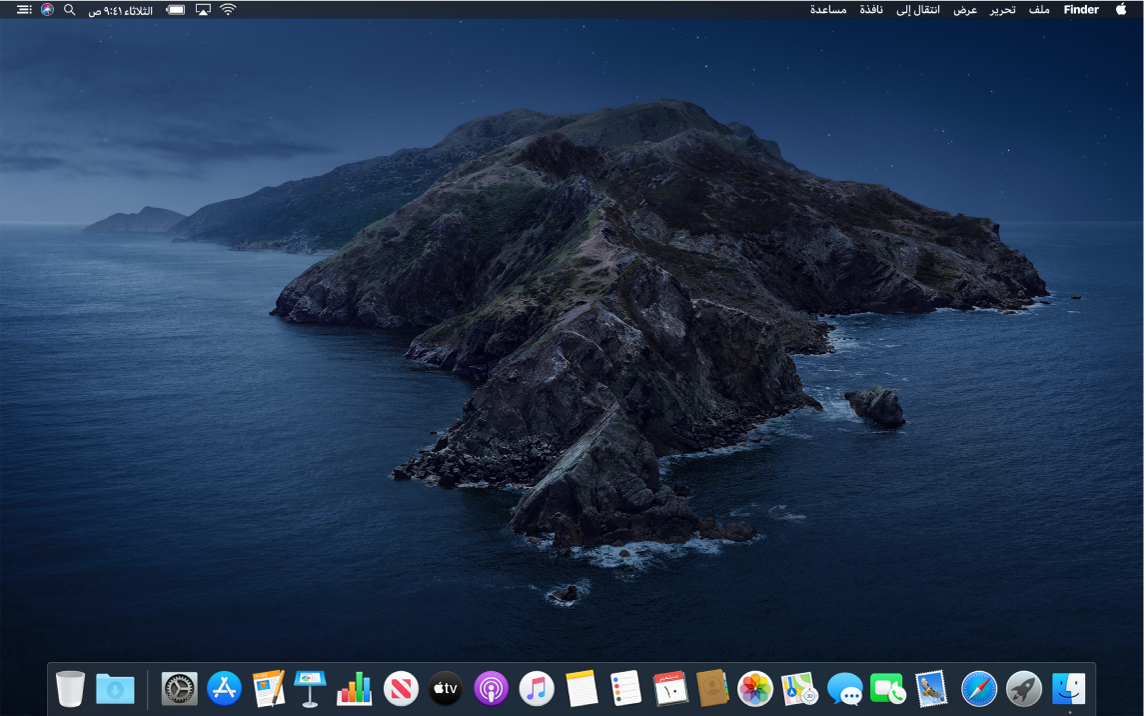
Task: Open the ملف (File) menu
Action: click(1039, 10)
